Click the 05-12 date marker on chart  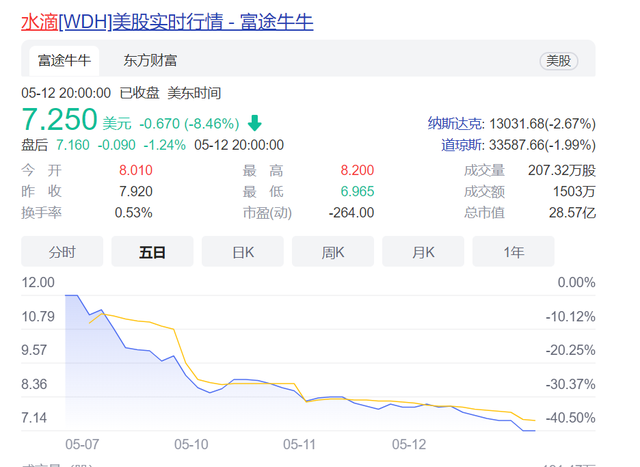point(409,444)
